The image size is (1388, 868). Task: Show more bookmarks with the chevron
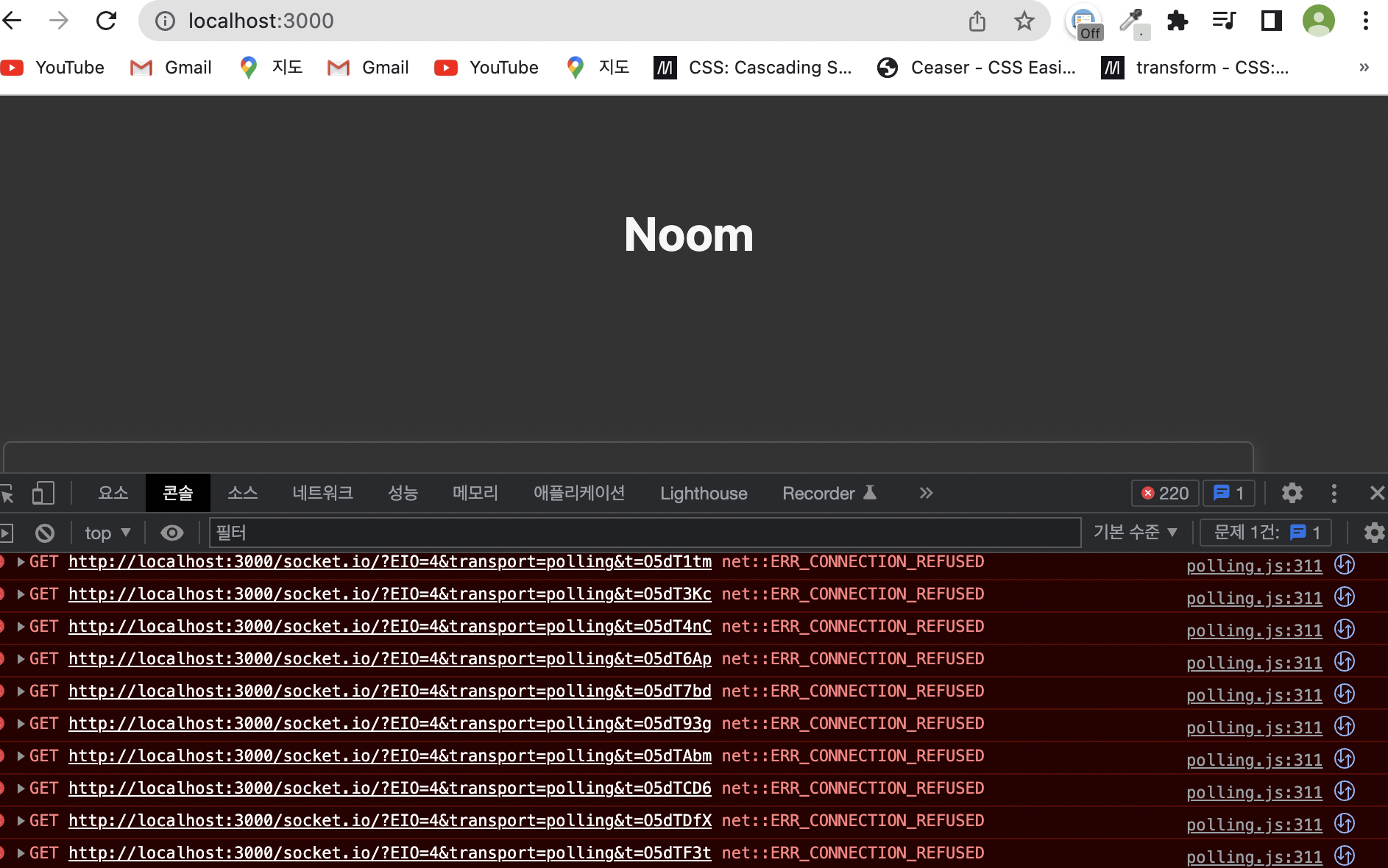click(x=1364, y=67)
